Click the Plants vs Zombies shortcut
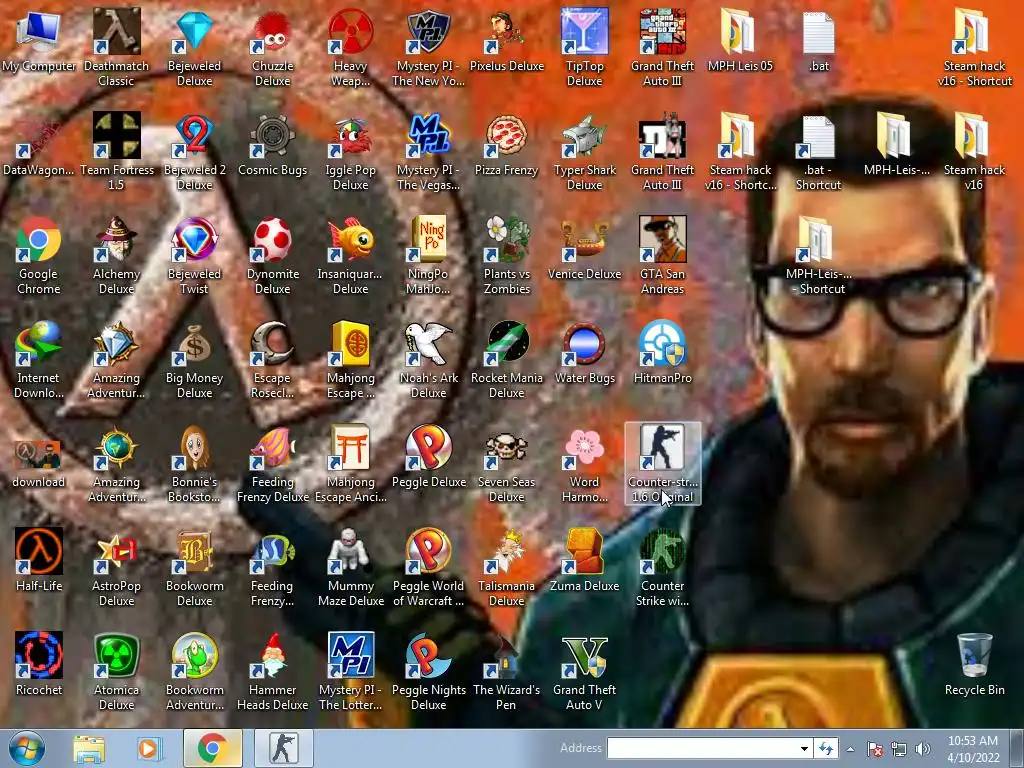Image resolution: width=1024 pixels, height=768 pixels. click(x=507, y=255)
